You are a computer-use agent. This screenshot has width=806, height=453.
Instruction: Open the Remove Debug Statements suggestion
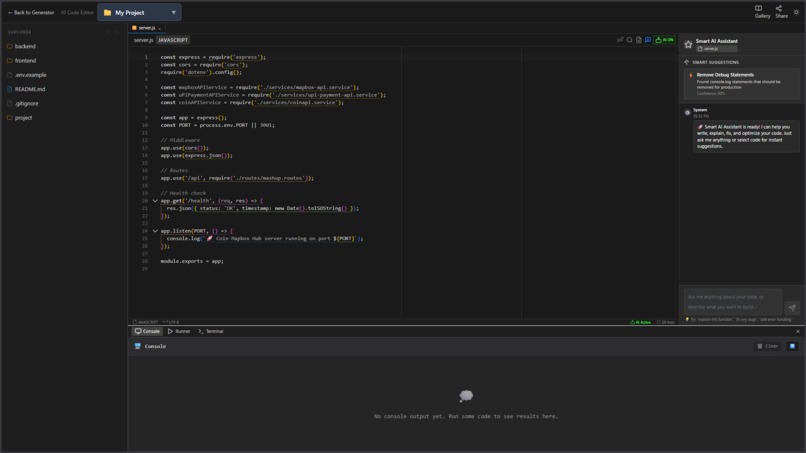[742, 84]
